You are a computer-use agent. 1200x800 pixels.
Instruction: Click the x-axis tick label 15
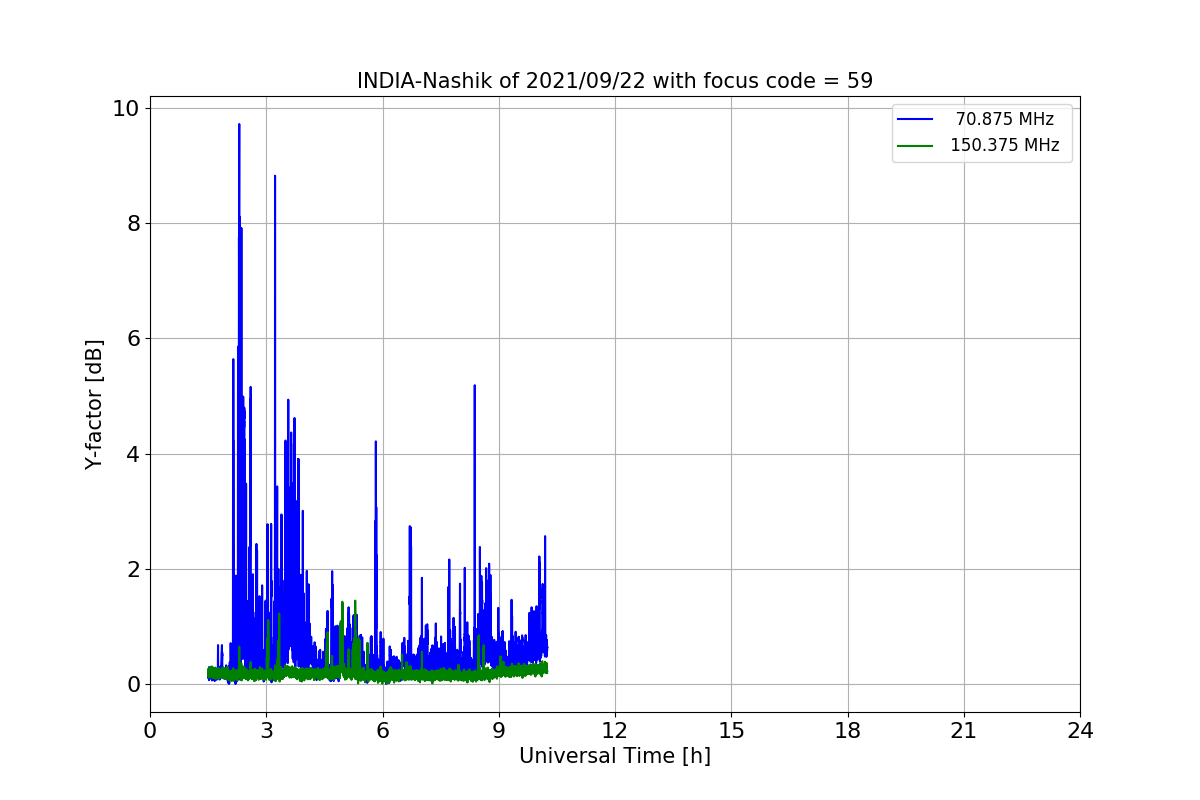pos(731,731)
